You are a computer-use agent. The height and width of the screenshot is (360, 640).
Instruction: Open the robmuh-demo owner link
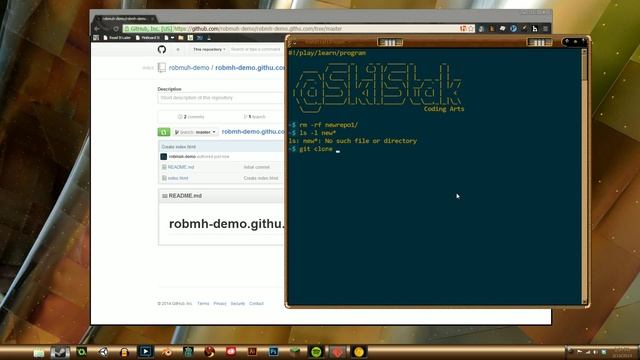point(189,68)
